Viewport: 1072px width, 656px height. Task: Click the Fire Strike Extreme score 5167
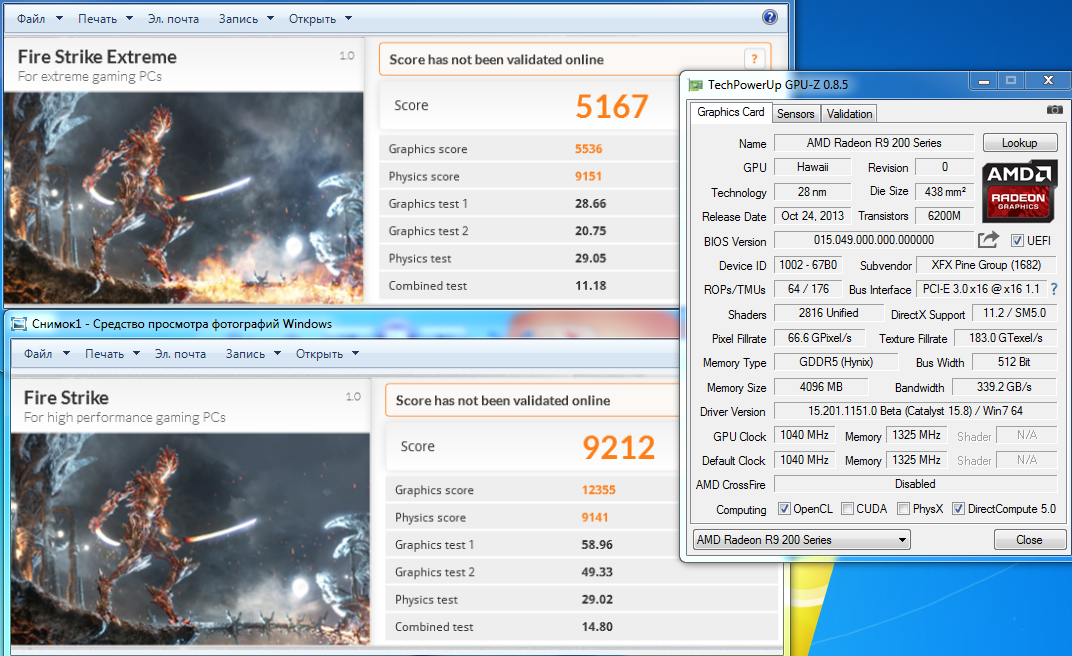pos(612,107)
